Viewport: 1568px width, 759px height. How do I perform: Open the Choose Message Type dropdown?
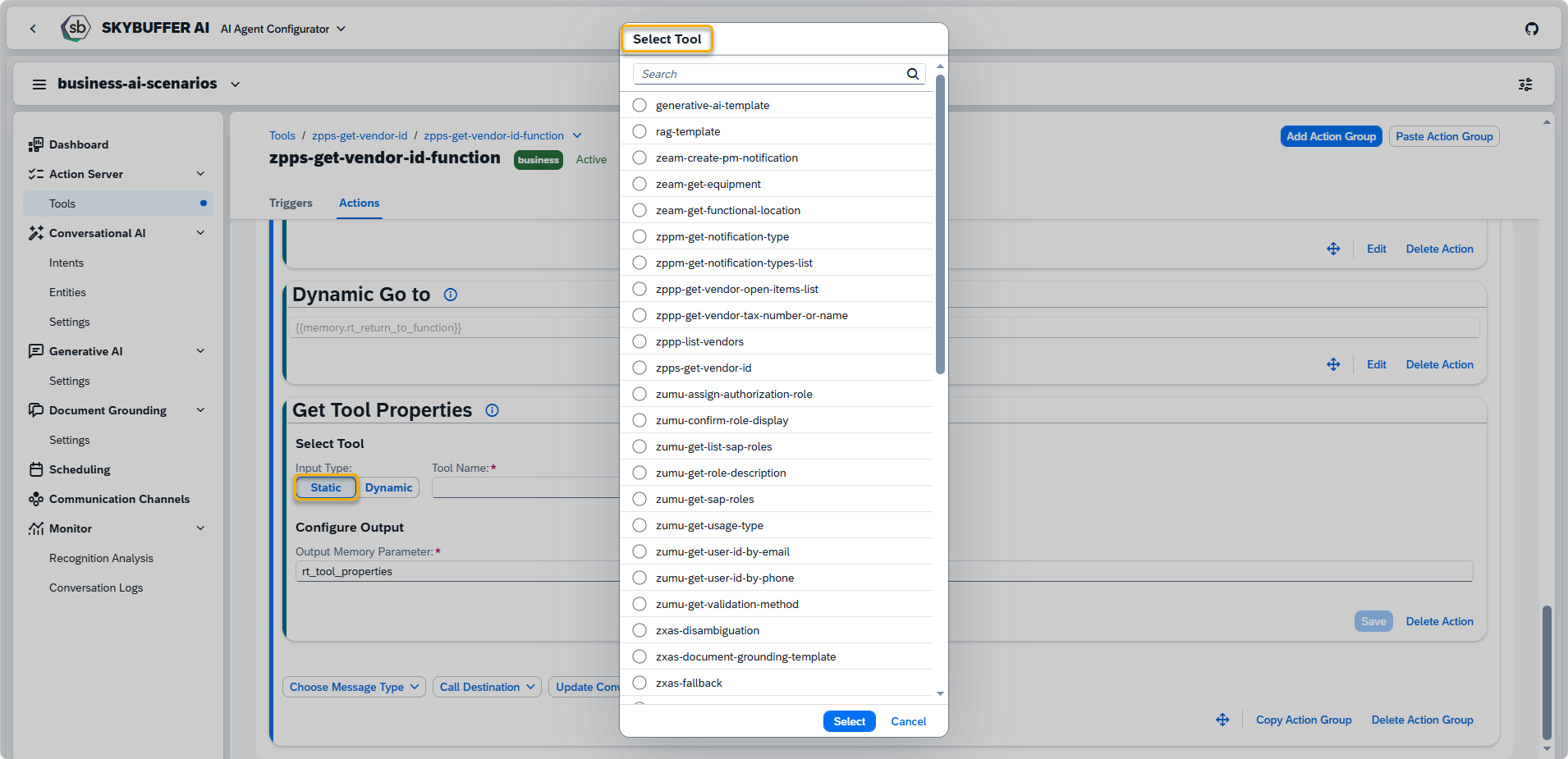[x=354, y=687]
